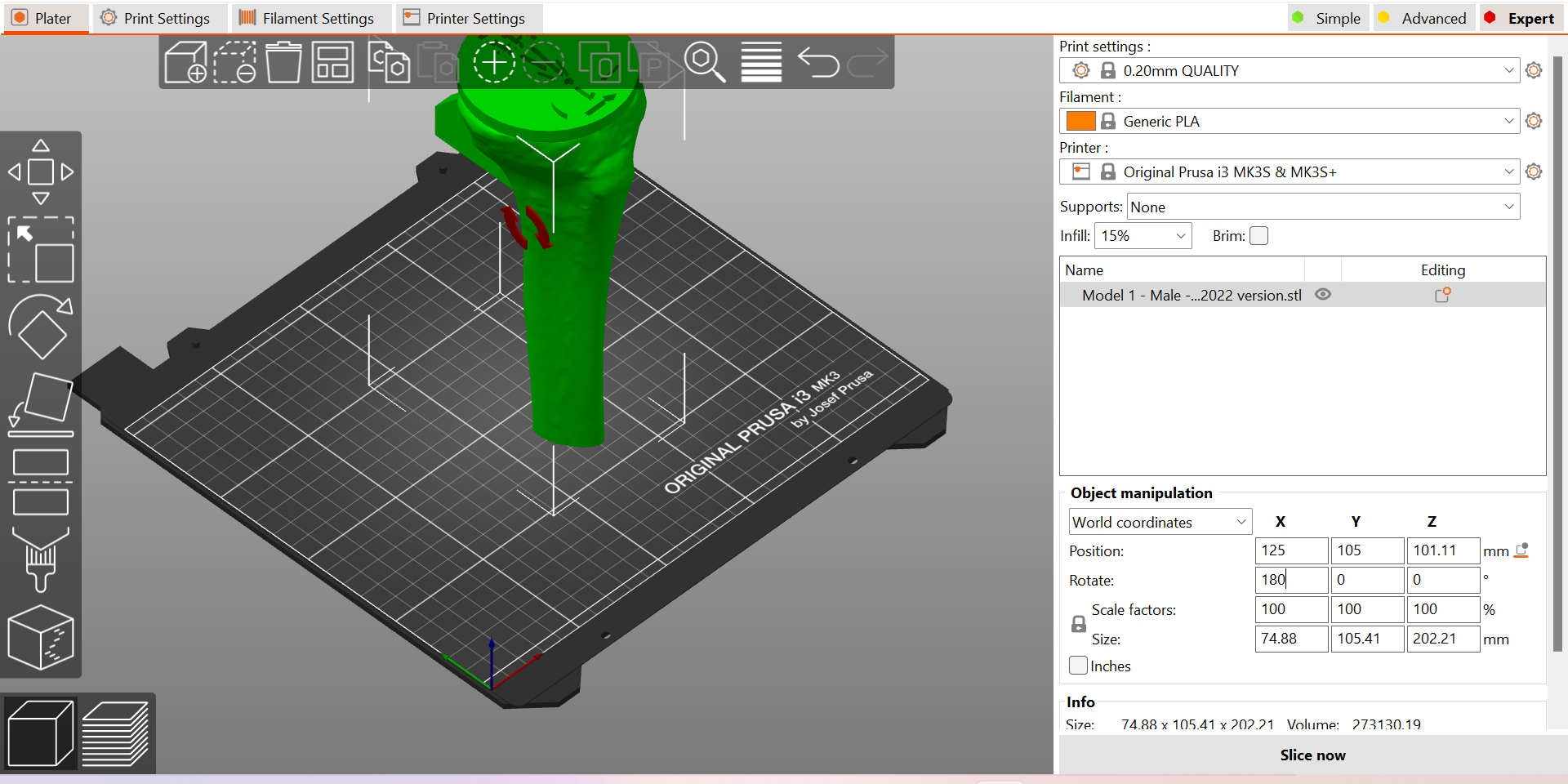Click the Delete (trash) toolbar icon
This screenshot has height=784, width=1568.
click(283, 62)
